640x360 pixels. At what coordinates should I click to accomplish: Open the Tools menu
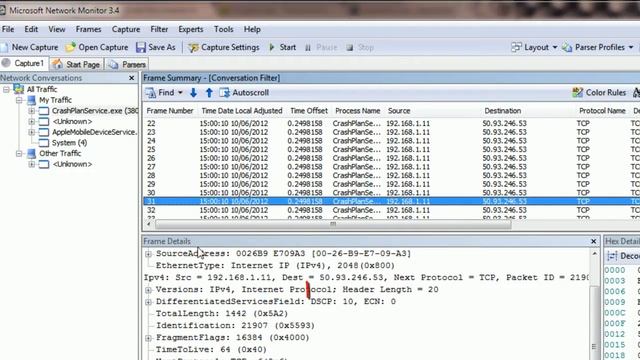coord(224,29)
